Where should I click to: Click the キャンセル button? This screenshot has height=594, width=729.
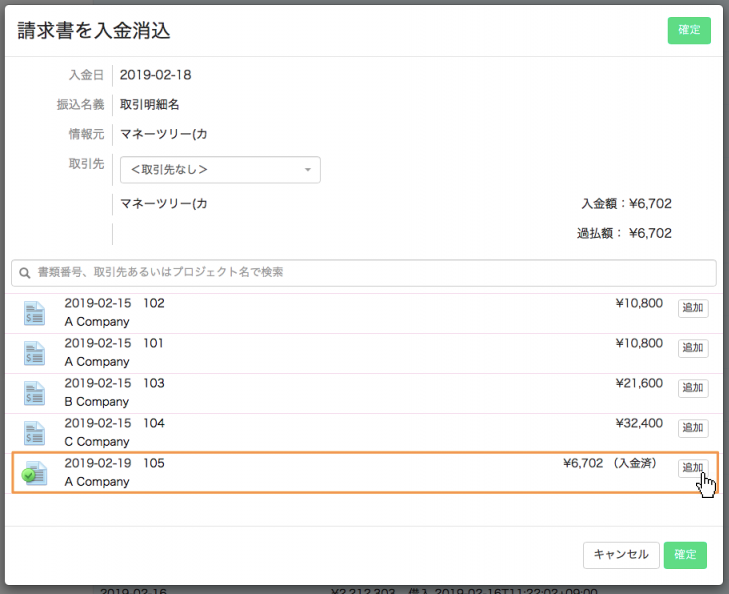point(621,555)
